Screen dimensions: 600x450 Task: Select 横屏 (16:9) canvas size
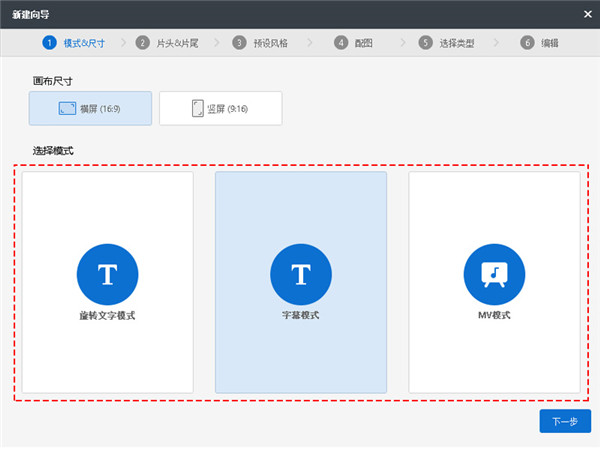(x=91, y=108)
